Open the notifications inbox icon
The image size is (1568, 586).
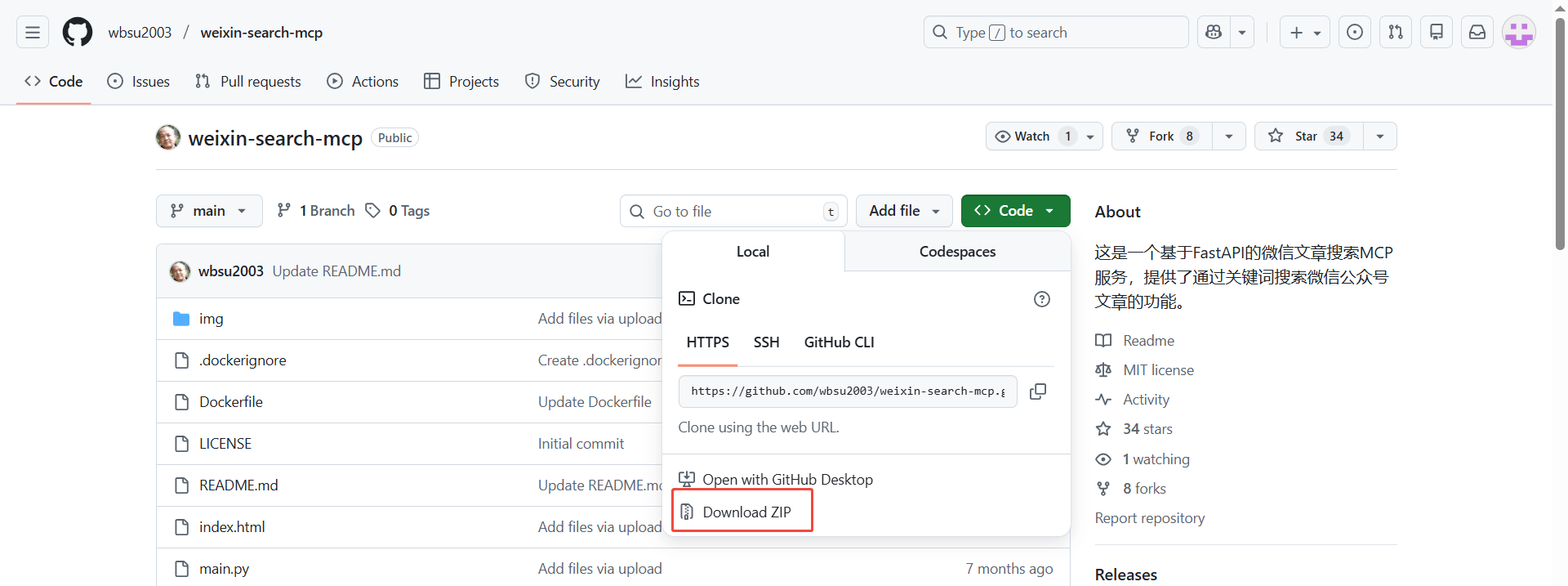(1477, 33)
